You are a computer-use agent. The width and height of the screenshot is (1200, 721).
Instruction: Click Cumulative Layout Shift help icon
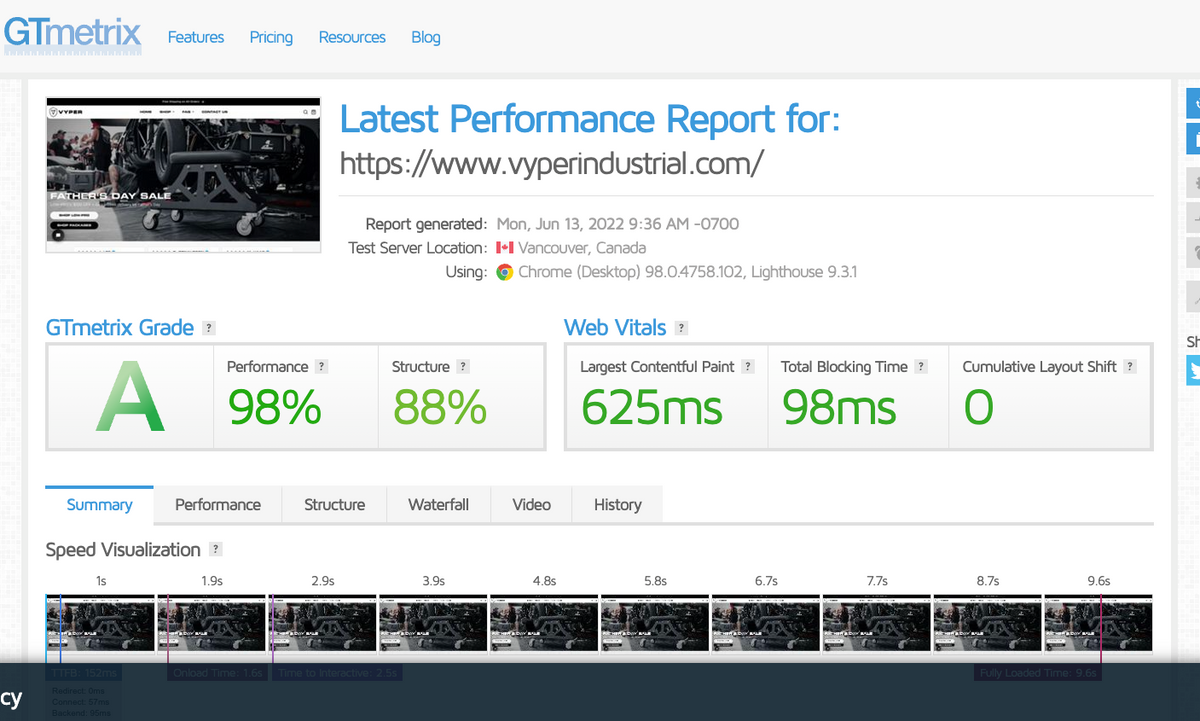(x=1130, y=367)
